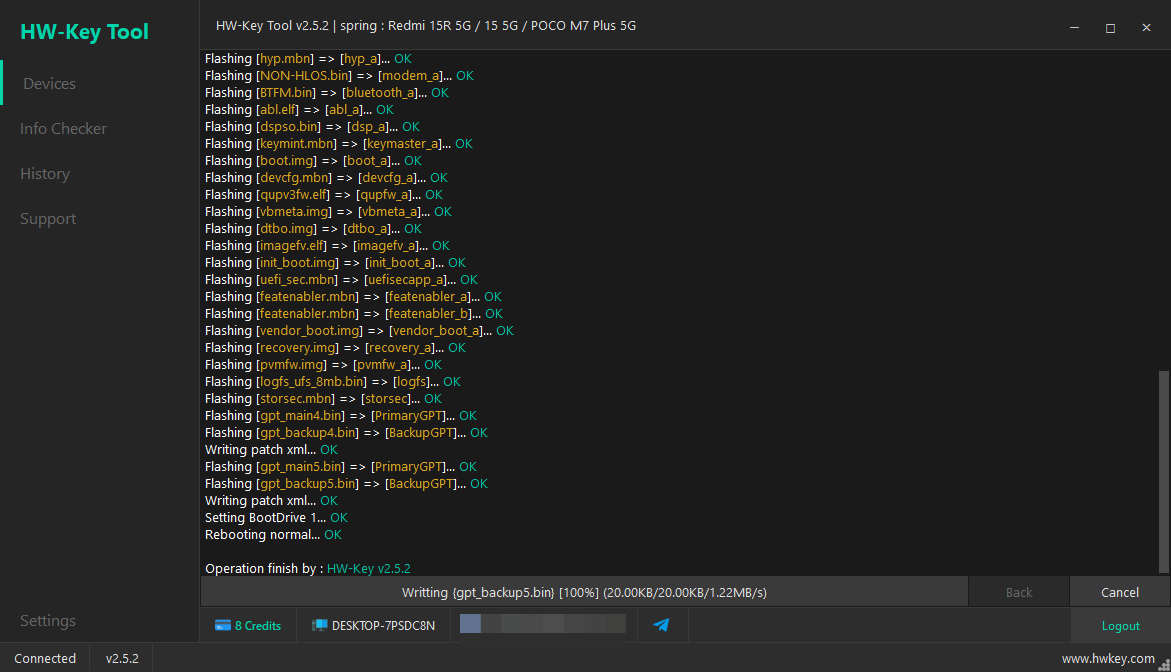The width and height of the screenshot is (1171, 672).
Task: Click the resize grip dots icon
Action: [1164, 665]
